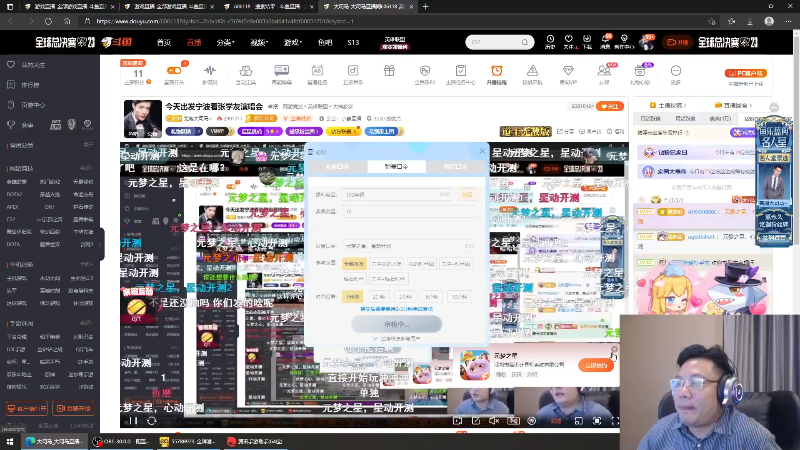Open the user avatar in site header
This screenshot has width=800, height=450.
coord(646,42)
